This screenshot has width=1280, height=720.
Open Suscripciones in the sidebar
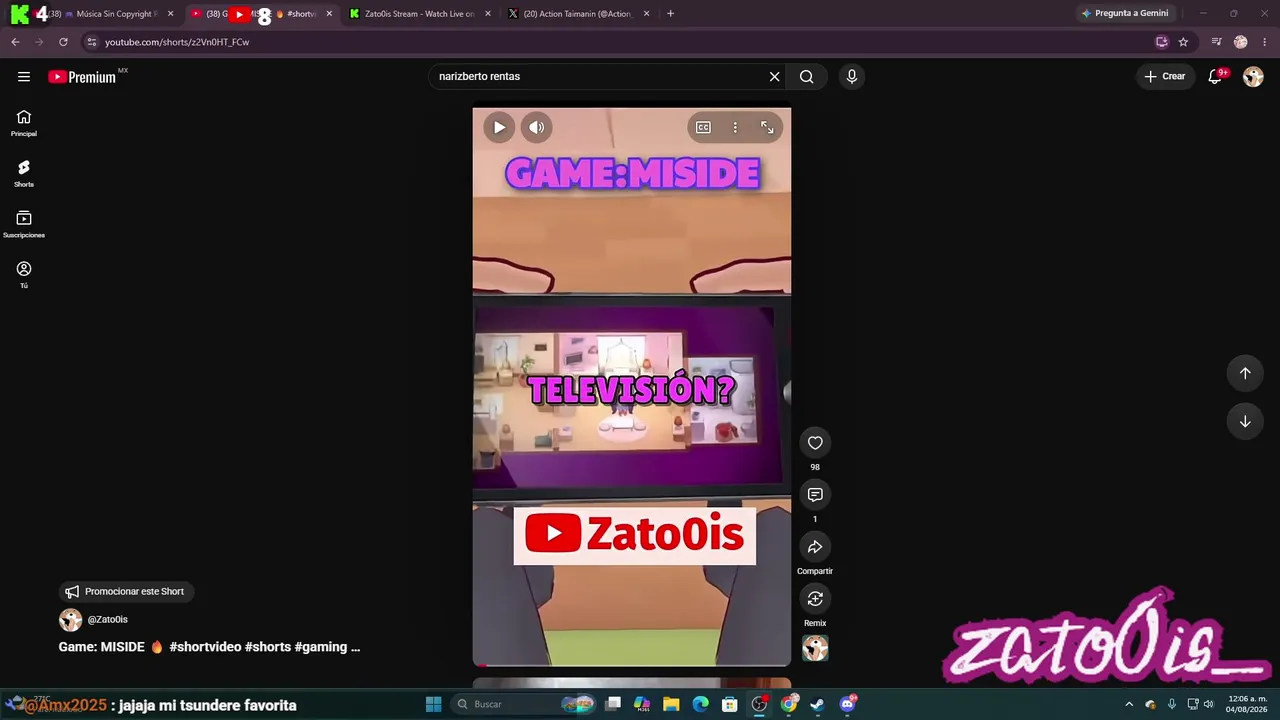pos(24,225)
